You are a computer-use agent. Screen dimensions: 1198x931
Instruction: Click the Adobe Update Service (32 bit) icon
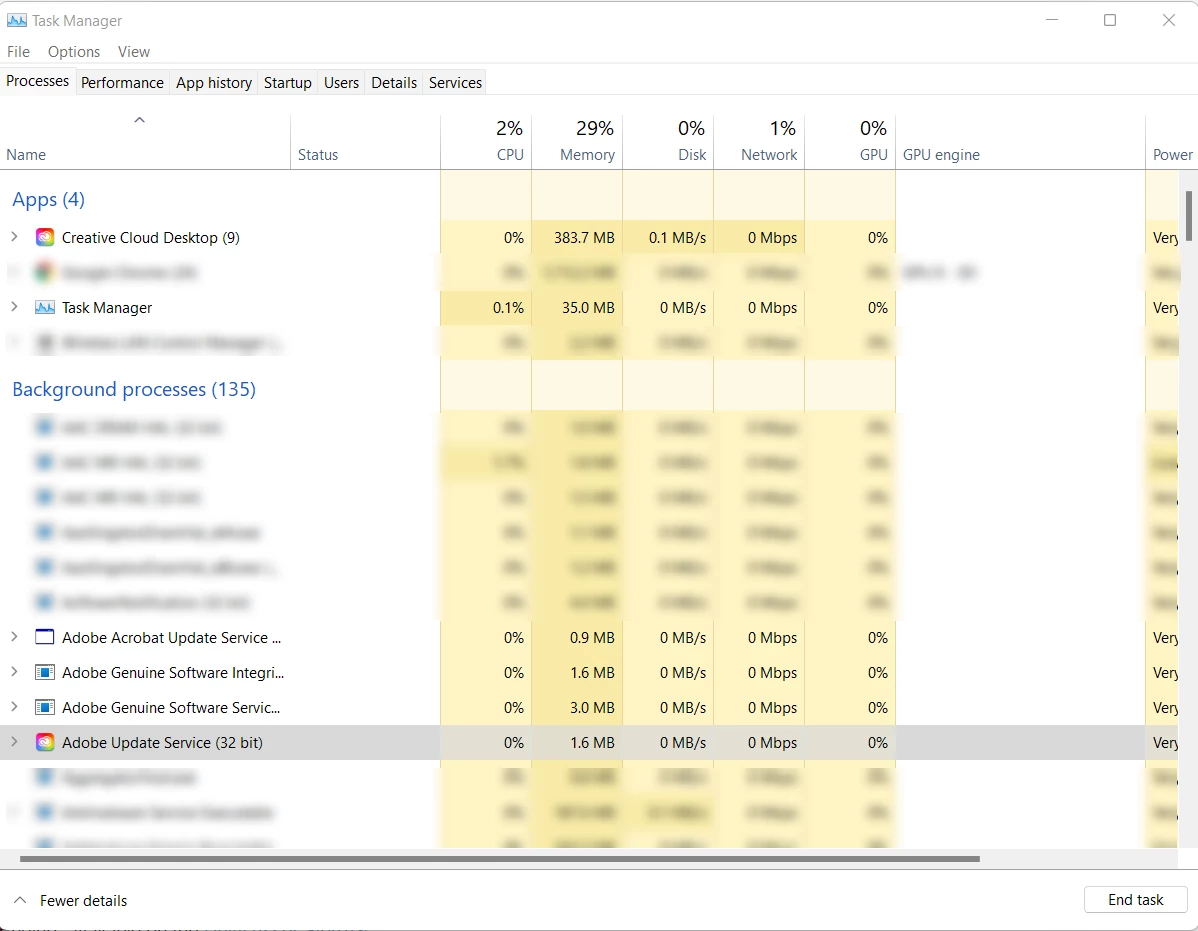[45, 742]
